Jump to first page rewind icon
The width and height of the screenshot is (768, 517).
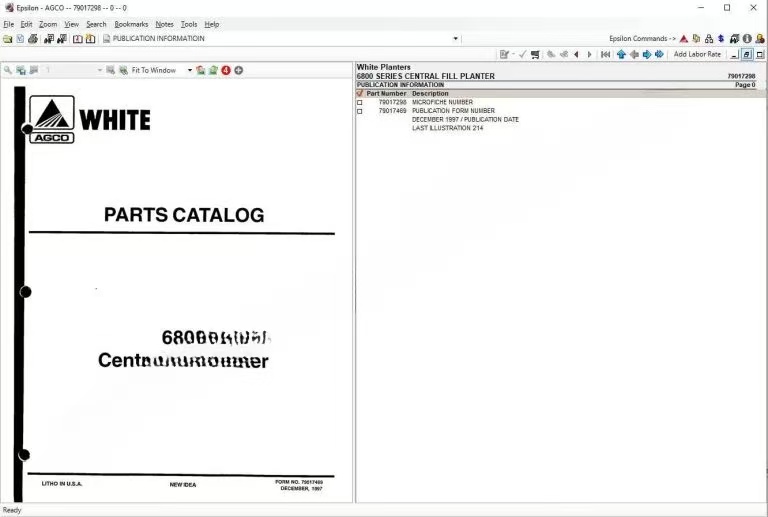[x=605, y=54]
